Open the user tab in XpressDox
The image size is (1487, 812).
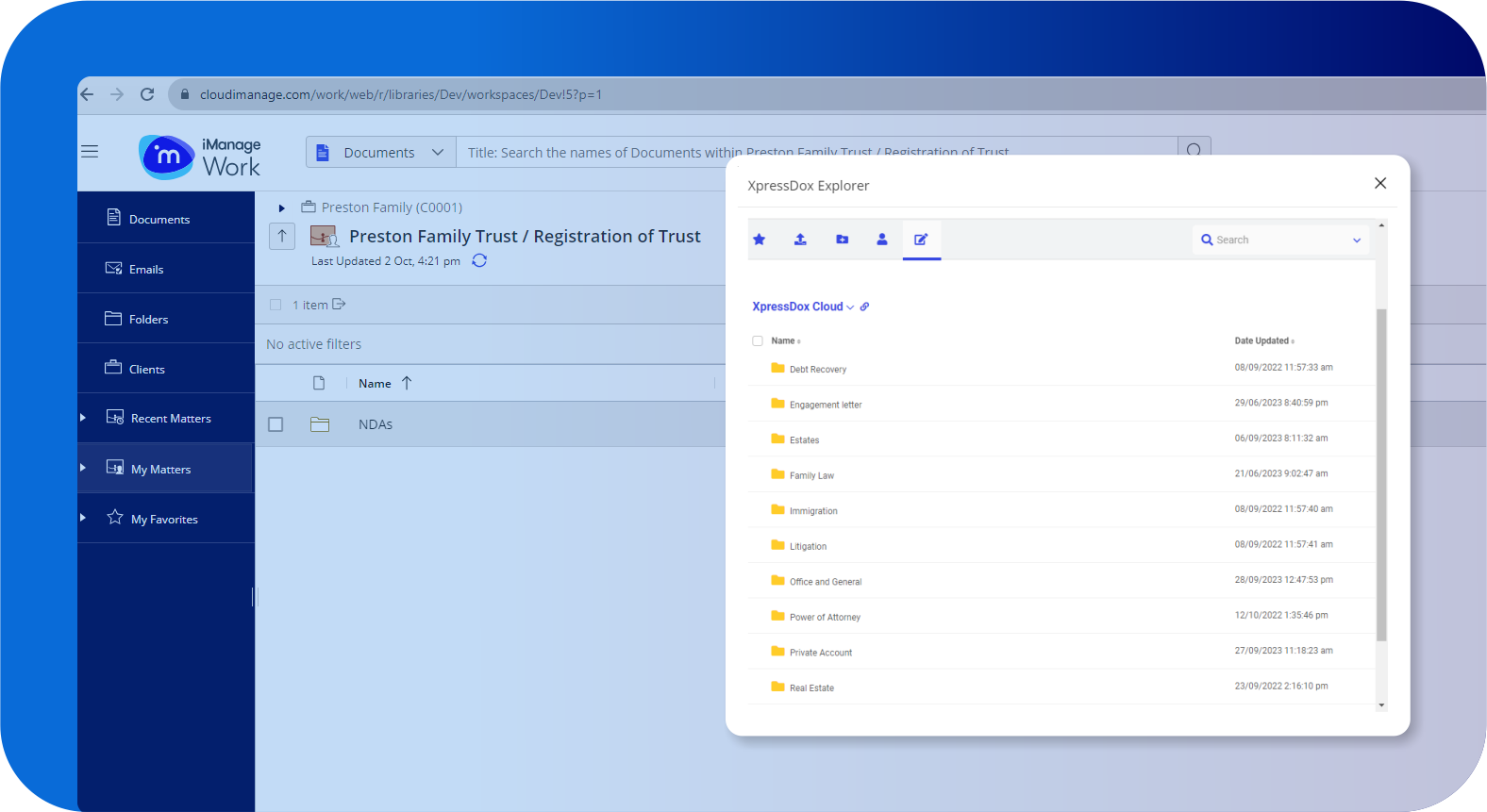[882, 240]
